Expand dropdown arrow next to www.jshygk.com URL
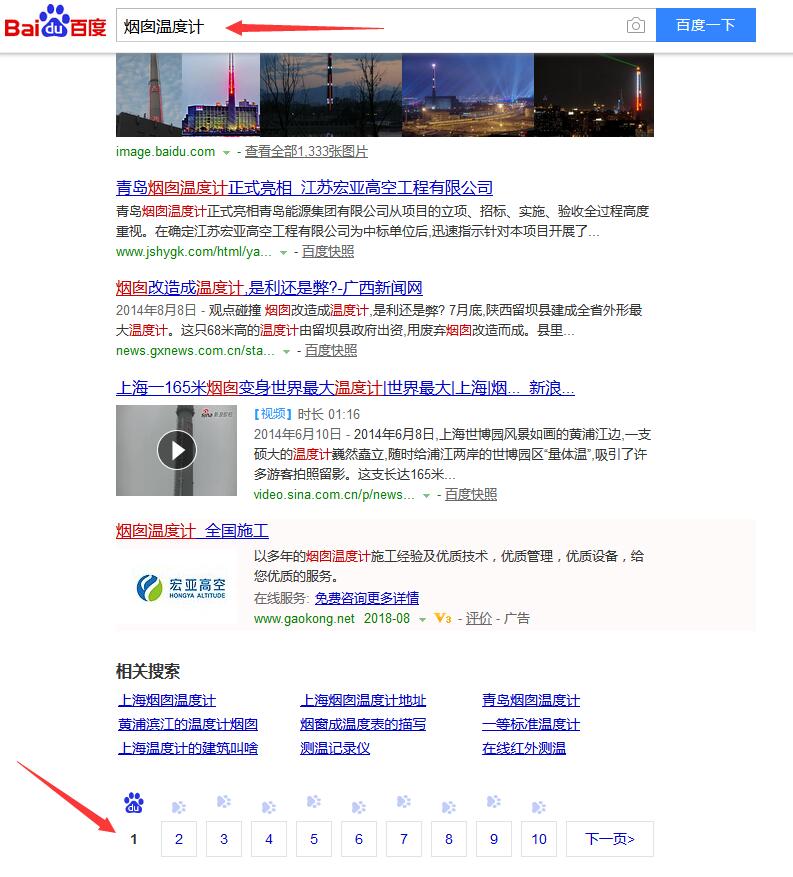 point(284,253)
